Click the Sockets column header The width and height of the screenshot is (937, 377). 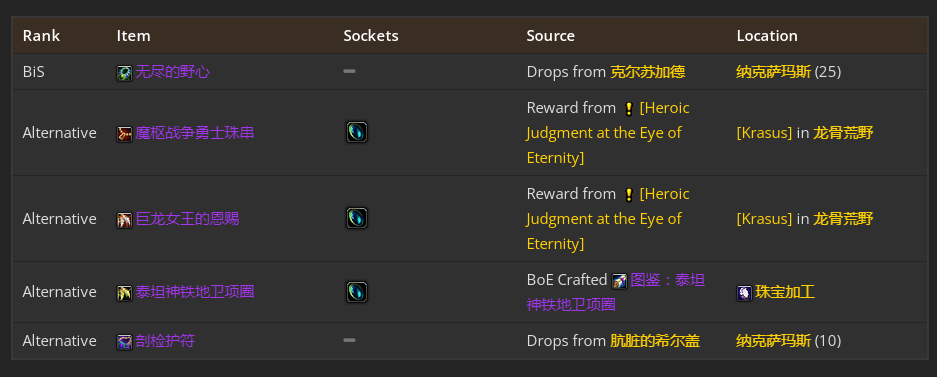[x=370, y=35]
